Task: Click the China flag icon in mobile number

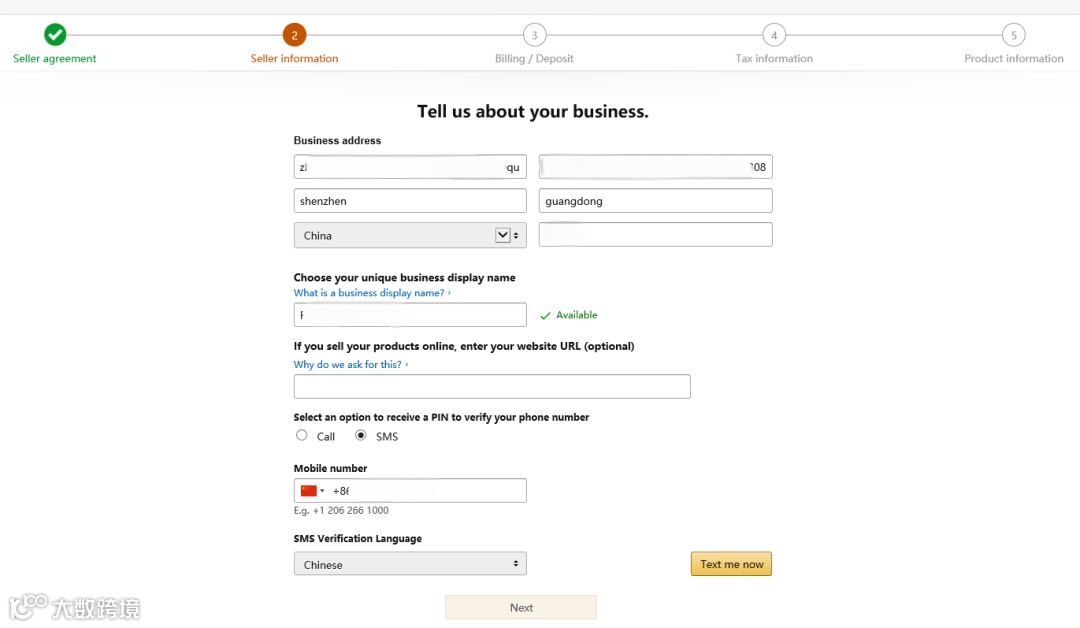Action: click(308, 491)
